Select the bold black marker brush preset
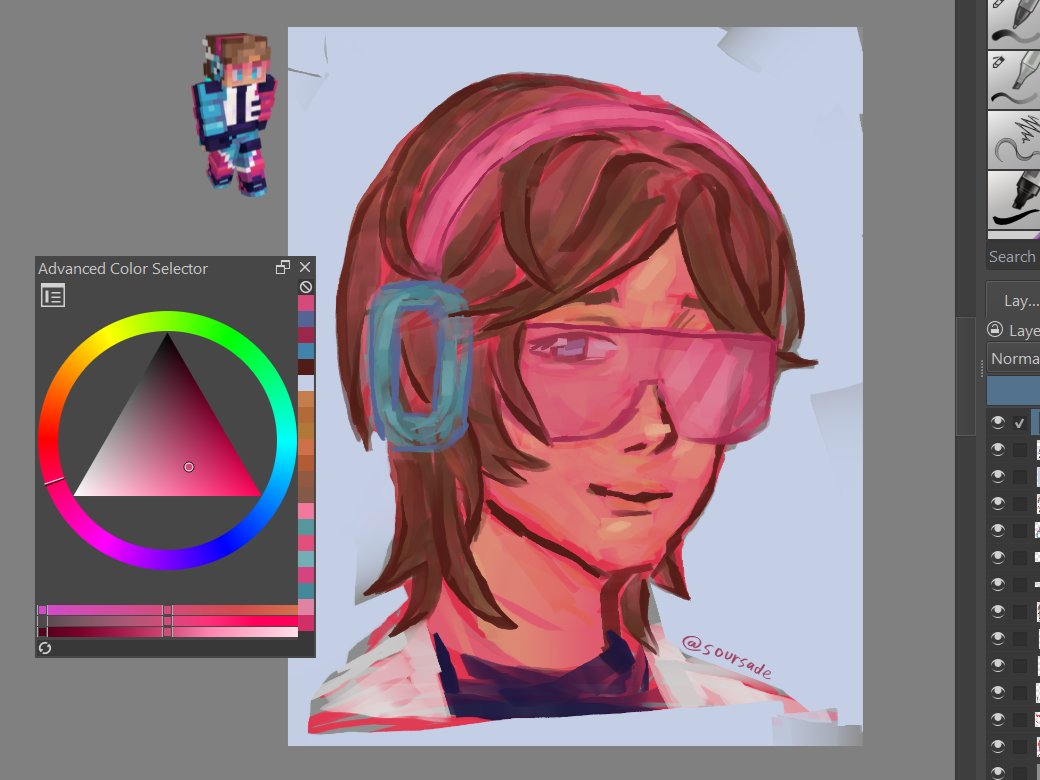Viewport: 1040px width, 780px height. tap(1014, 200)
